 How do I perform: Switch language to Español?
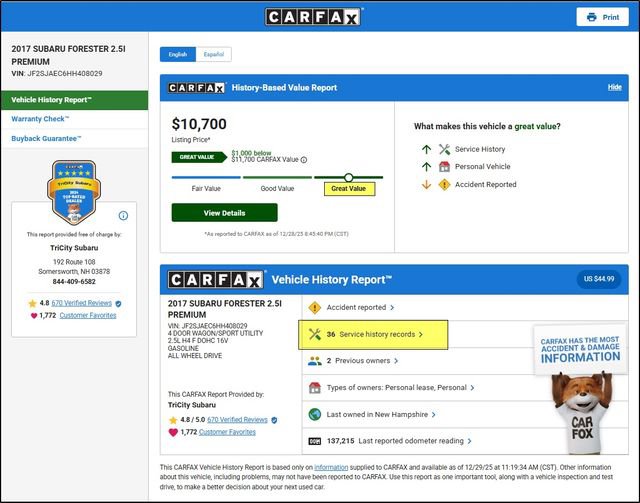[212, 54]
